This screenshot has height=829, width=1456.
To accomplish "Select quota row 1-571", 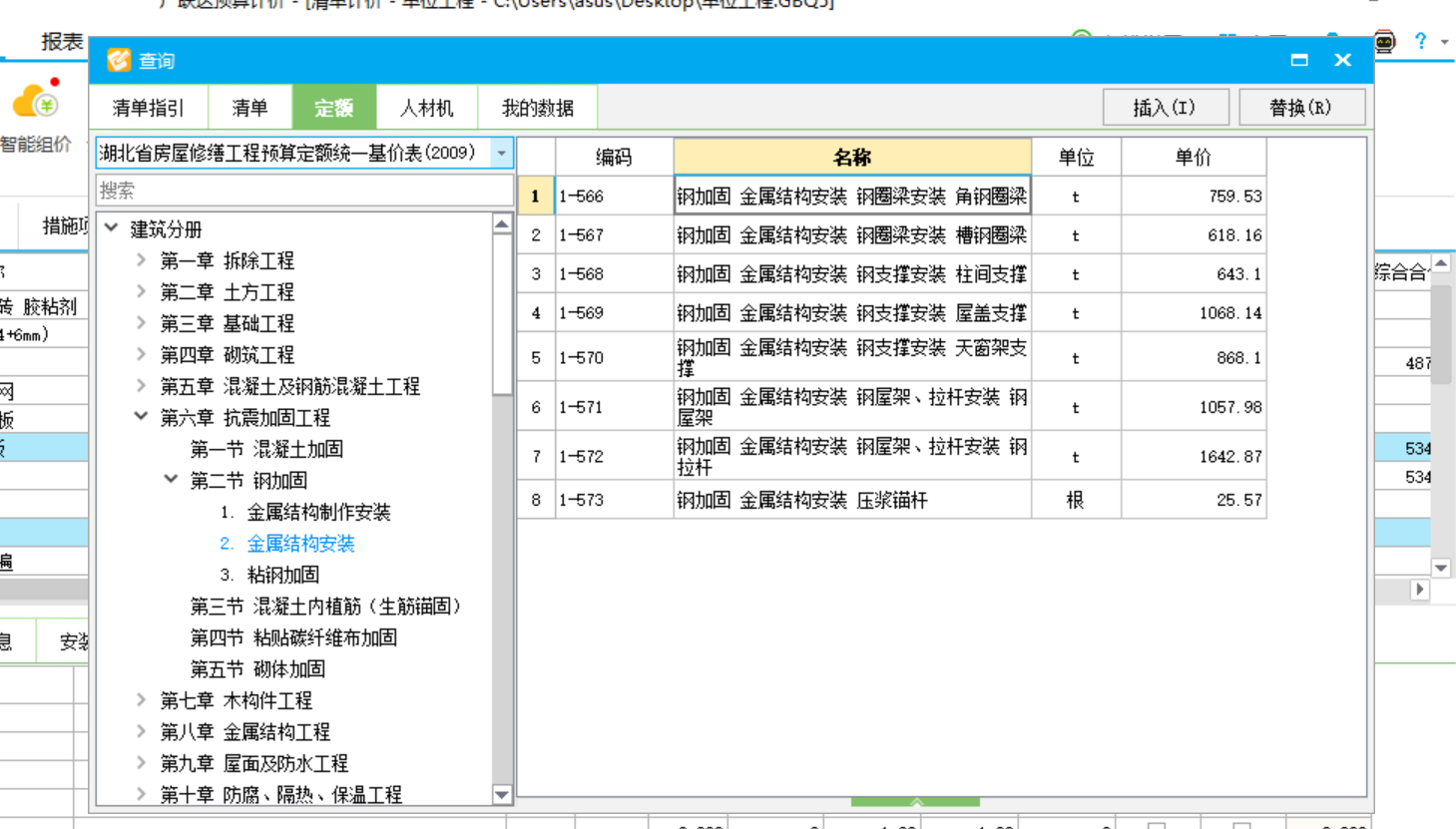I will tap(892, 407).
